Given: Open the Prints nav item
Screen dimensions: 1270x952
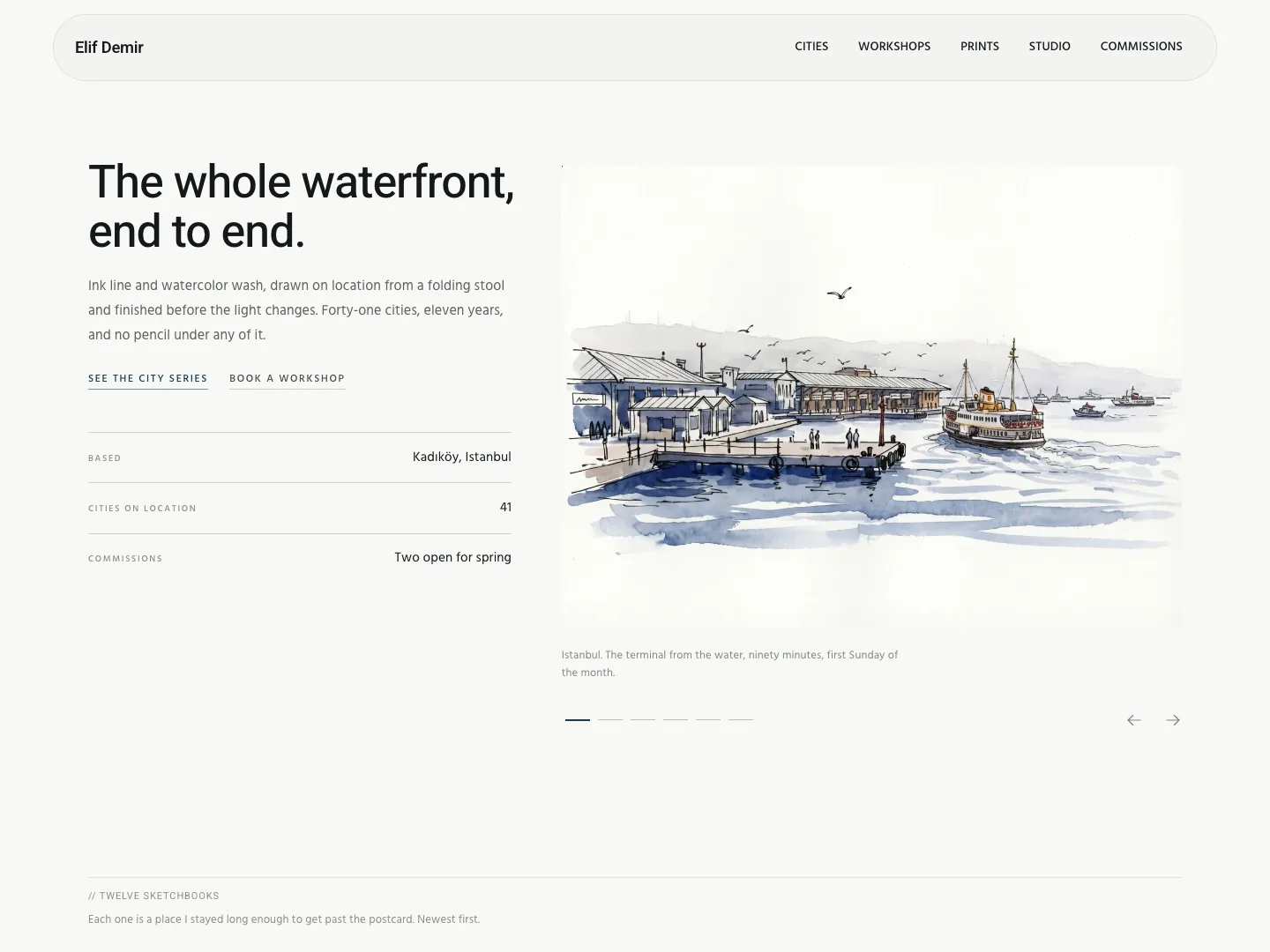Looking at the screenshot, I should click(980, 47).
